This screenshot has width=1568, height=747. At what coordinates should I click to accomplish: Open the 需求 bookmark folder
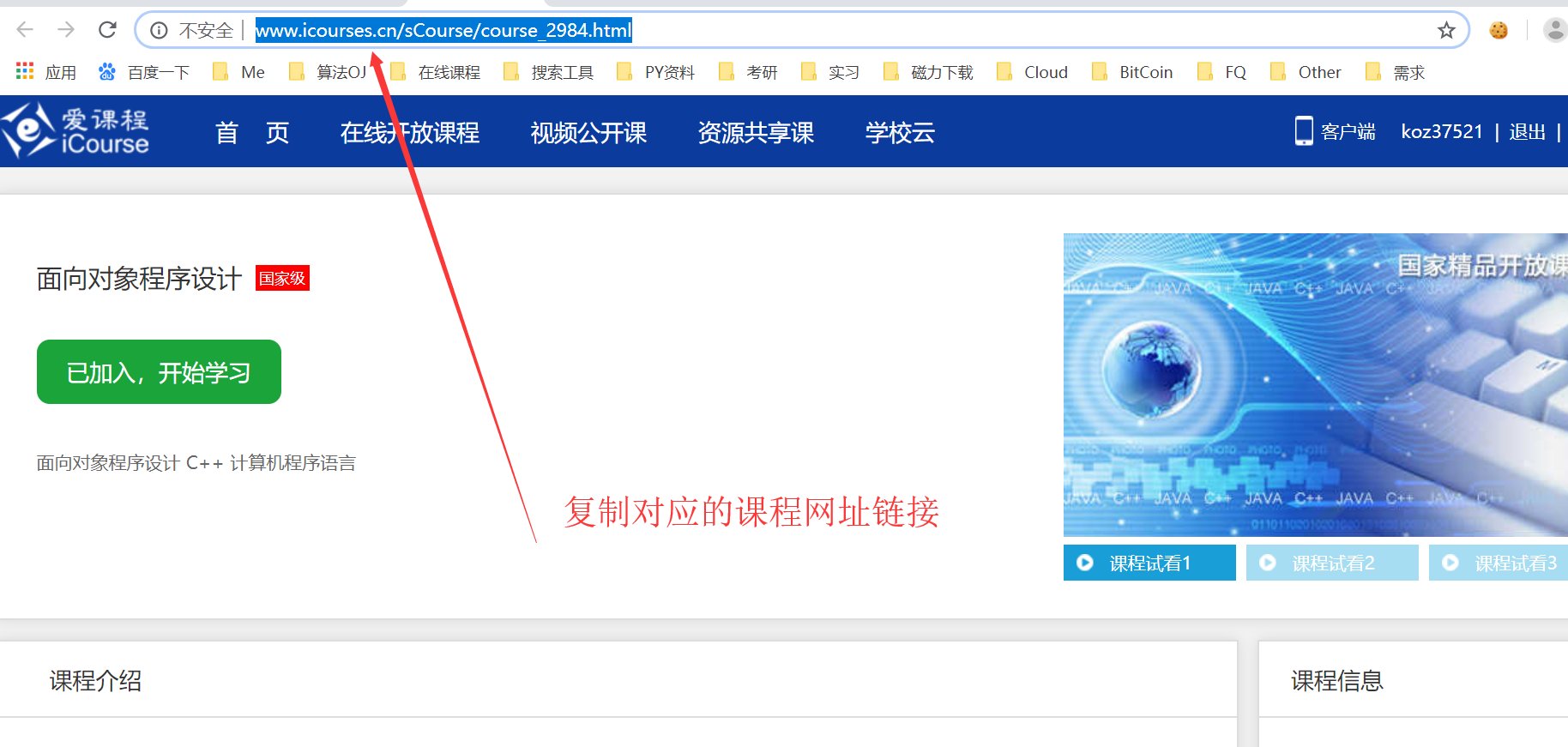point(1395,72)
